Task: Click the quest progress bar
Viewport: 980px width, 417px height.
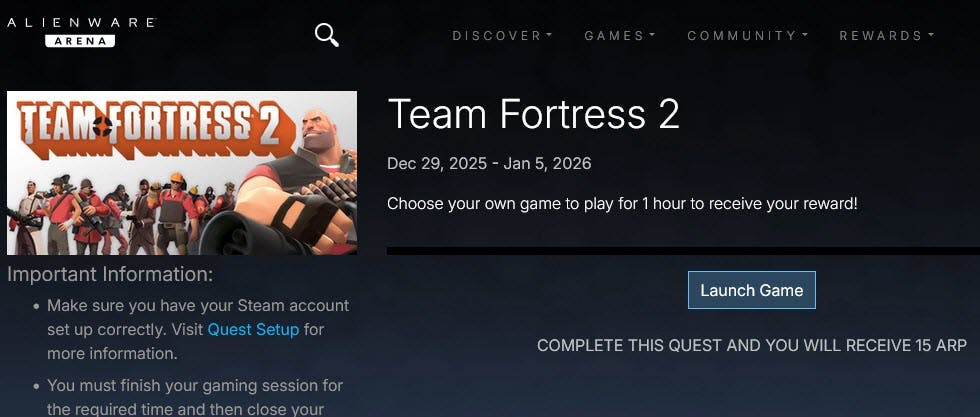Action: [683, 251]
